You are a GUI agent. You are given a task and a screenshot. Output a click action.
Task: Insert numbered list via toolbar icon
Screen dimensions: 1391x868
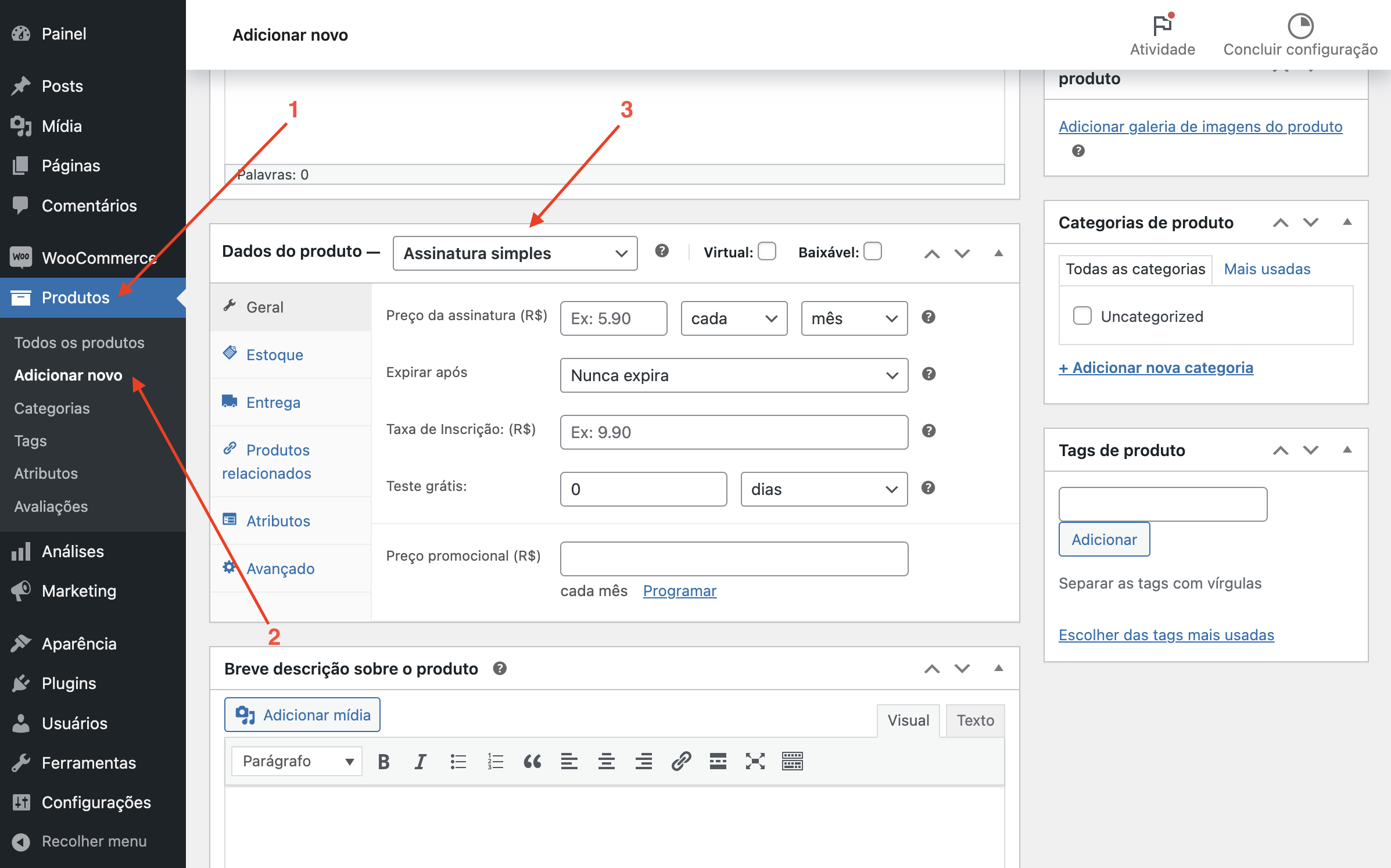click(495, 761)
